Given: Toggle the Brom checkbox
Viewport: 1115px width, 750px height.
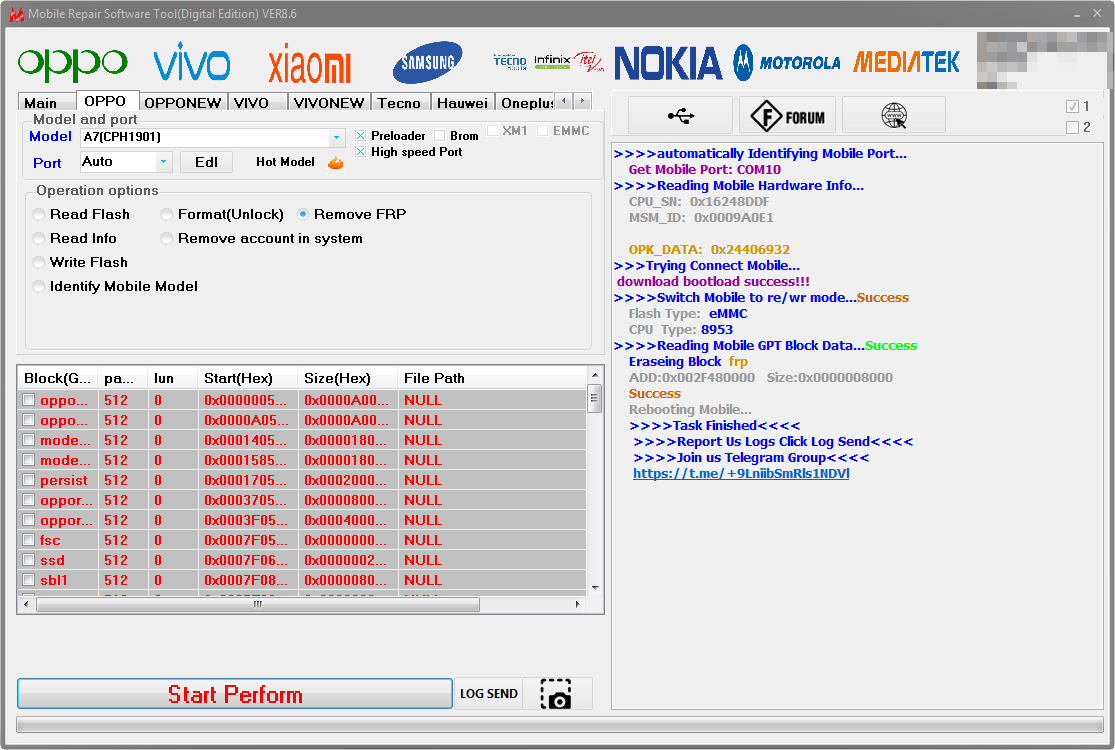Looking at the screenshot, I should tap(439, 136).
